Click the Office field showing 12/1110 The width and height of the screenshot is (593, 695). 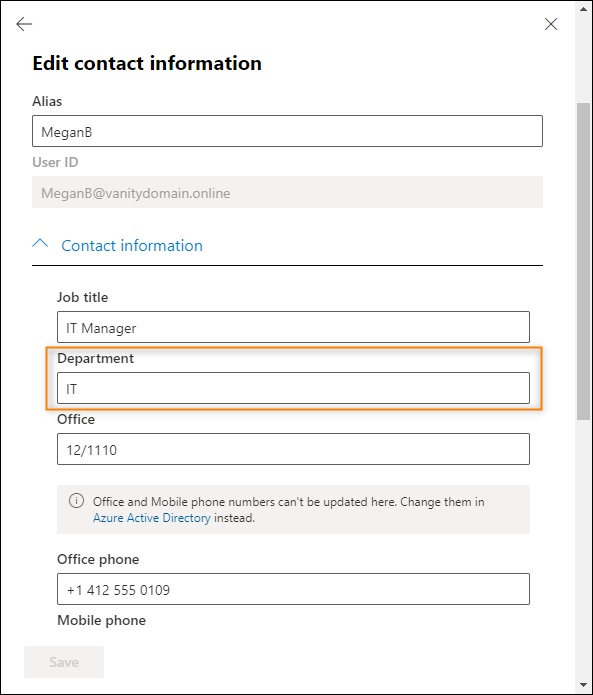coord(293,449)
